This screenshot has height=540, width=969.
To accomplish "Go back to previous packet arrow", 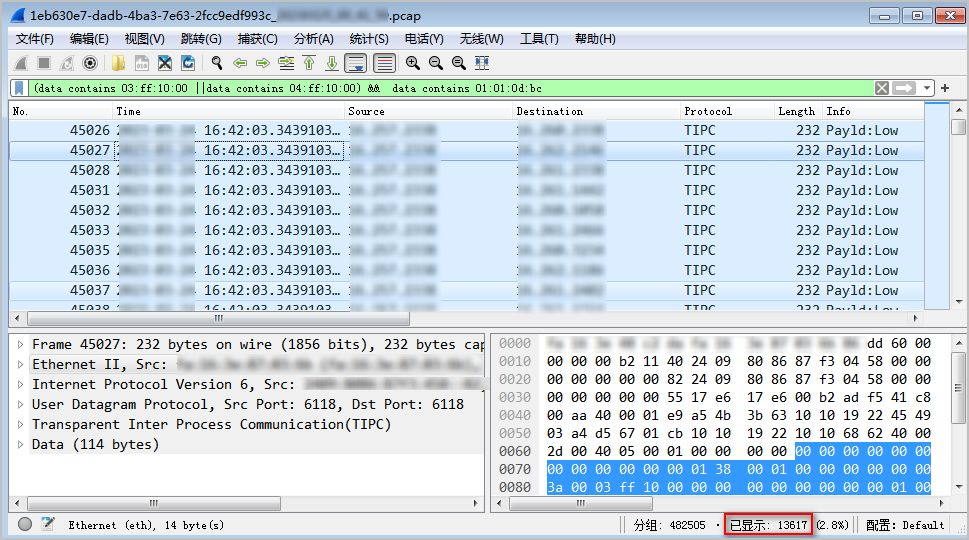I will pyautogui.click(x=240, y=63).
